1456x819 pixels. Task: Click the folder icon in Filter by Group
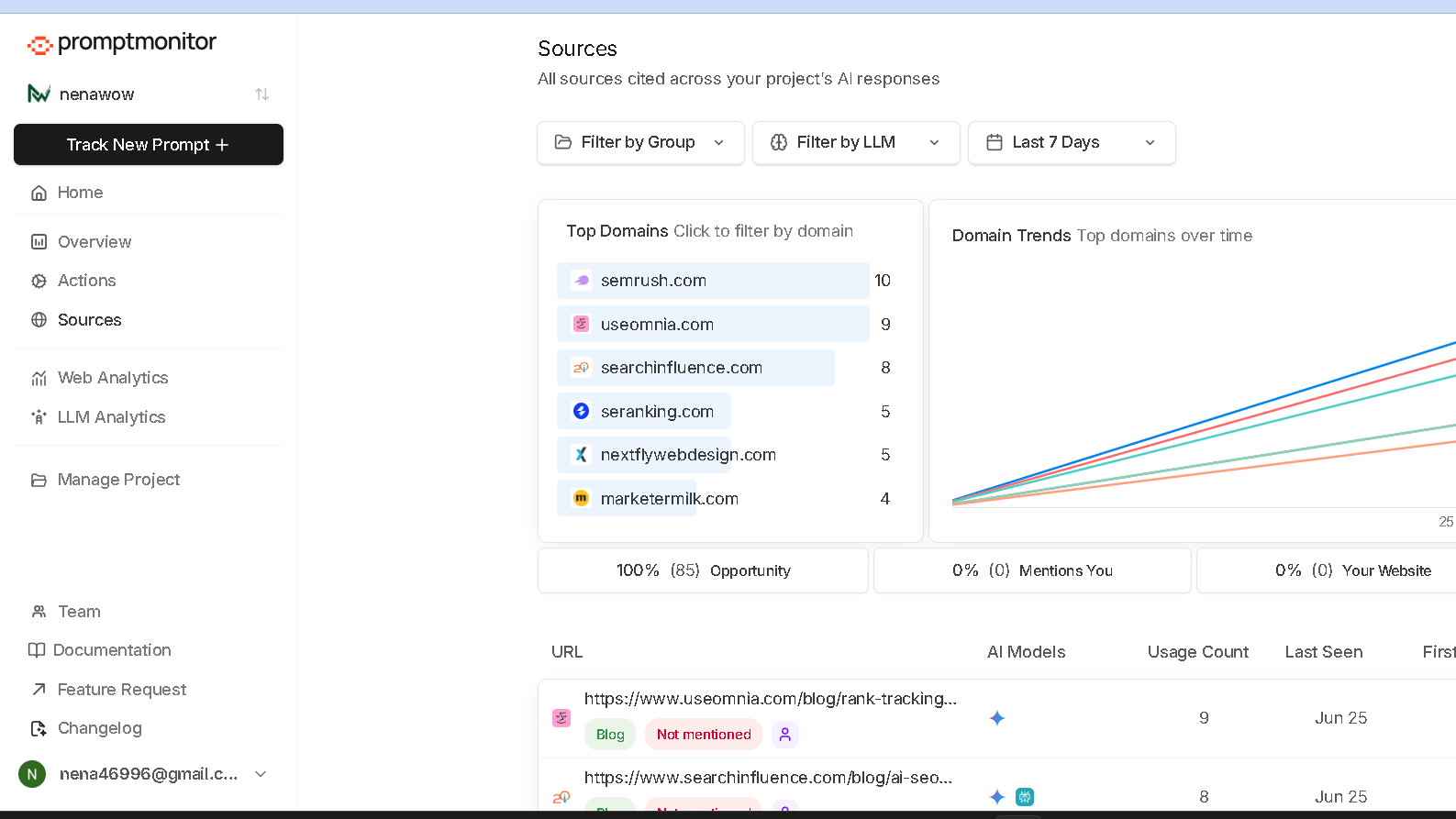pyautogui.click(x=563, y=142)
